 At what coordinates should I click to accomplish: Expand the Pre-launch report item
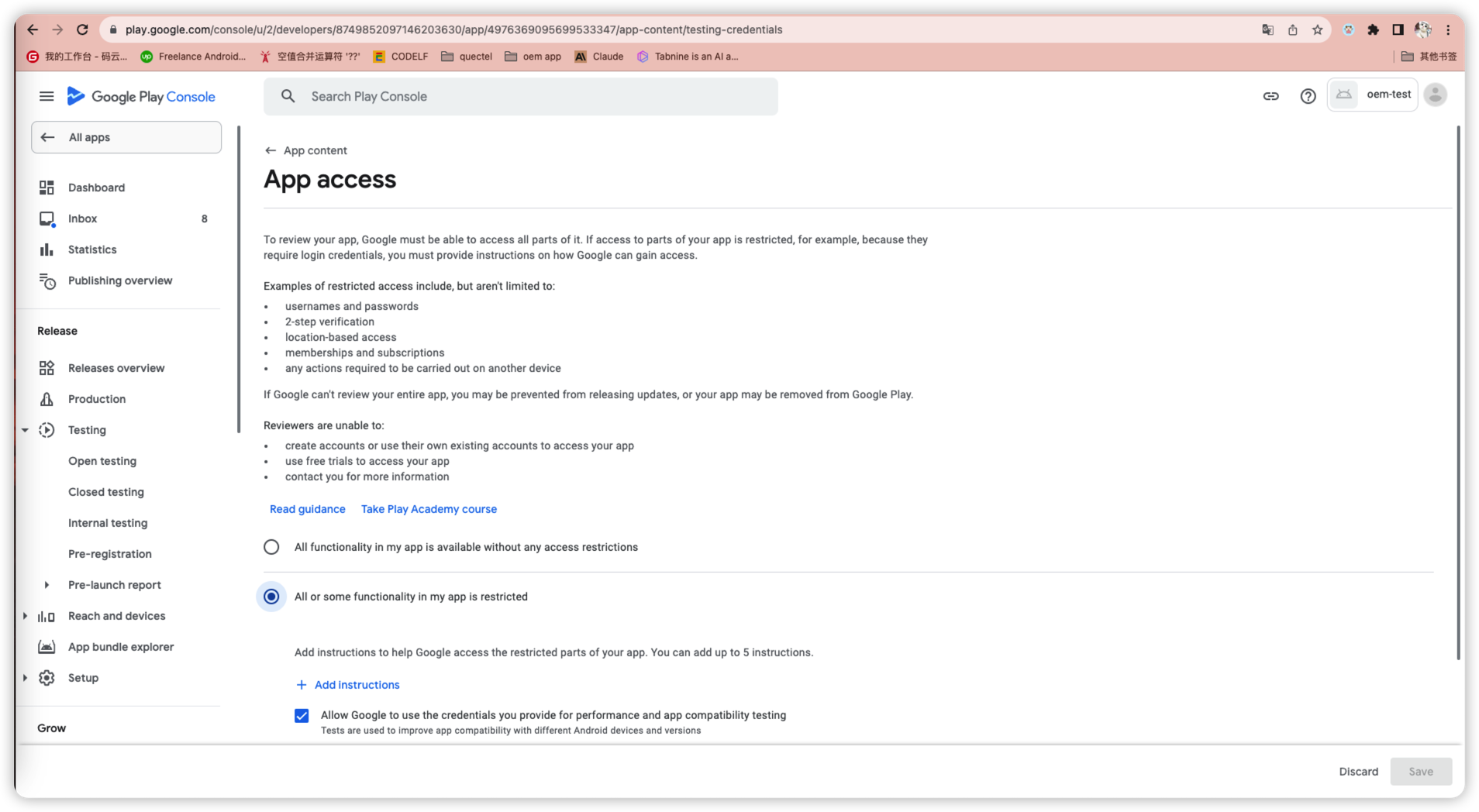pos(47,585)
